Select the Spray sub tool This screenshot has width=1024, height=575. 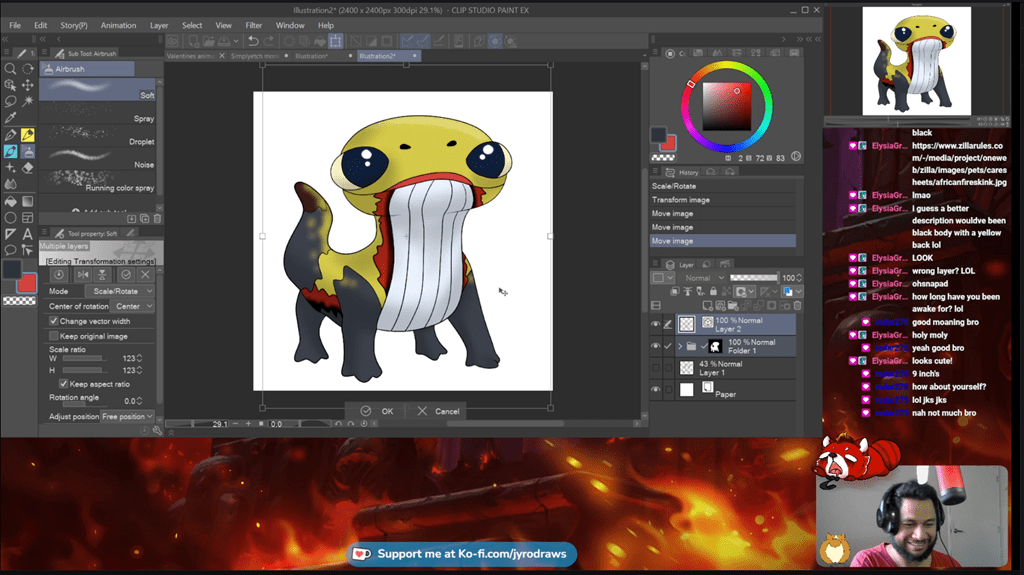click(97, 113)
